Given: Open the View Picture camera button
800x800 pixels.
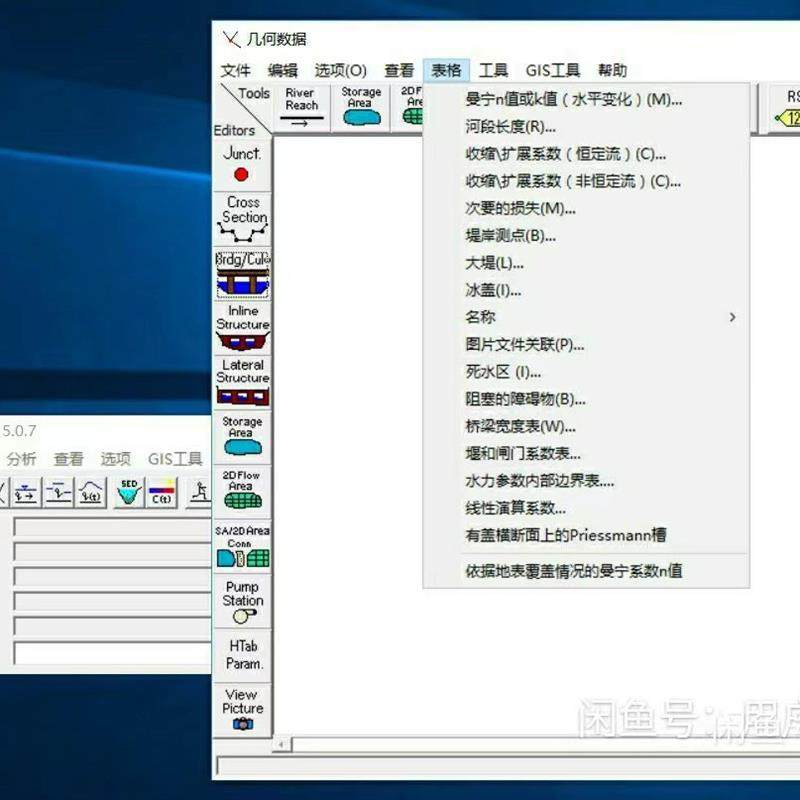Looking at the screenshot, I should pos(242,710).
